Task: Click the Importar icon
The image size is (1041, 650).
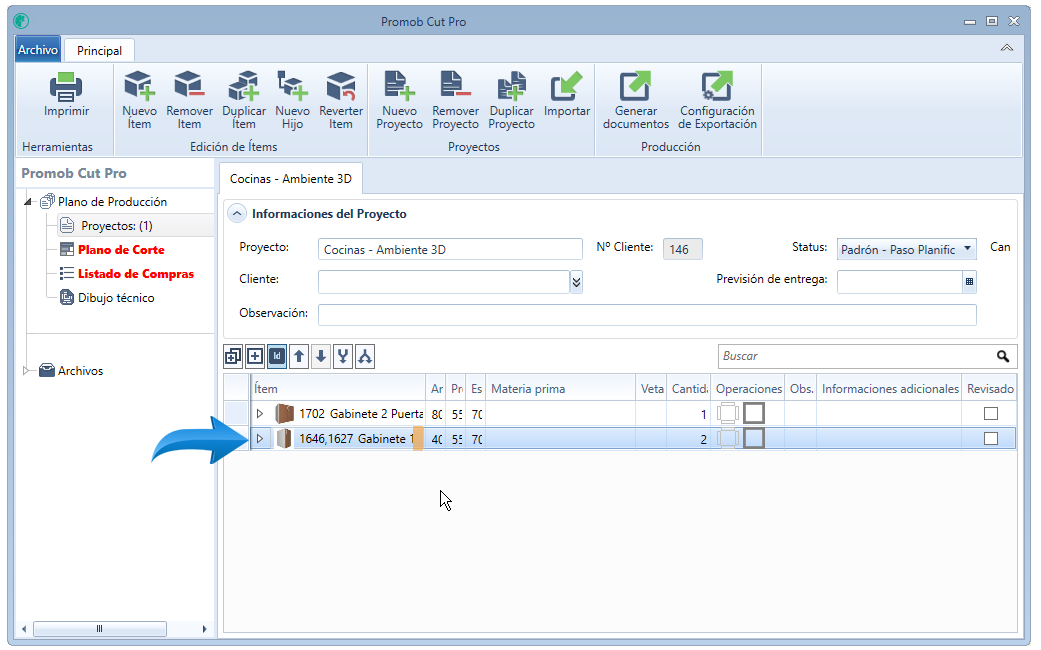Action: [x=566, y=86]
